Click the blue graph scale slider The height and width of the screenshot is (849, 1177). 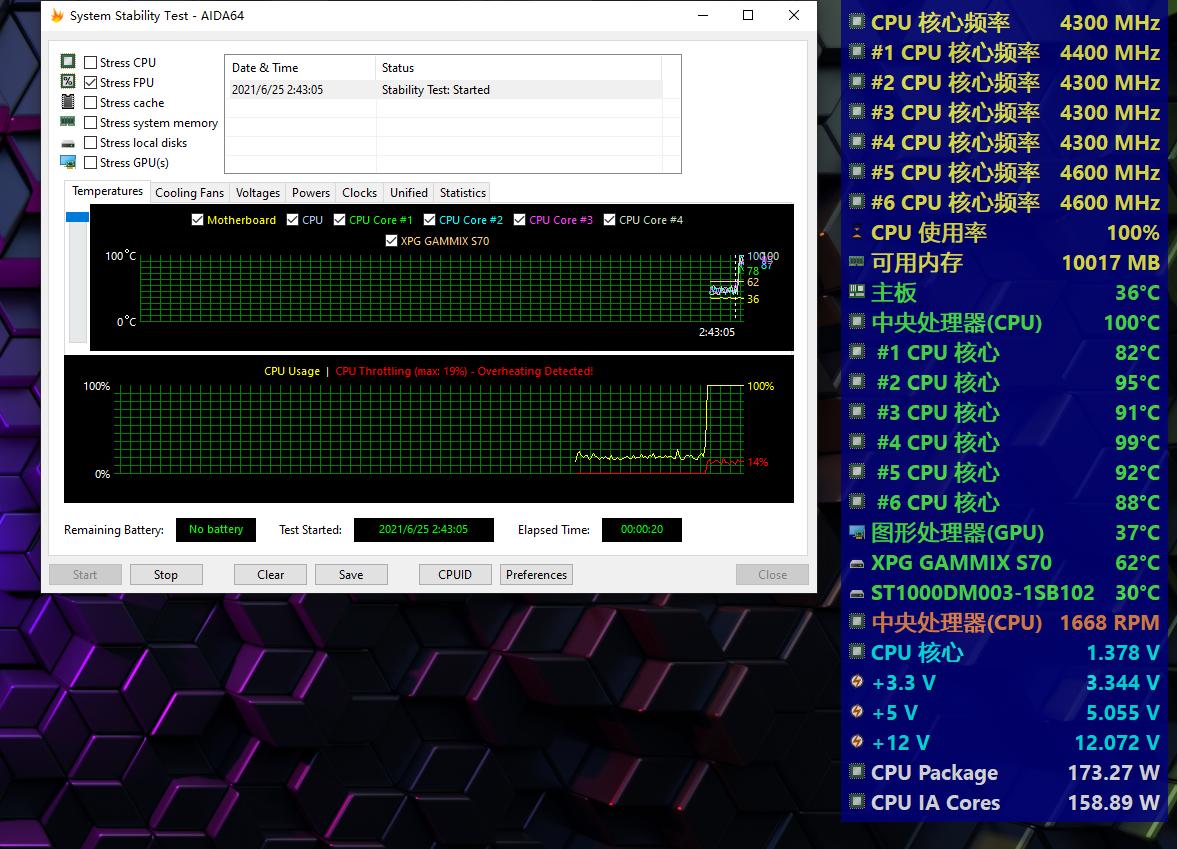[x=77, y=217]
